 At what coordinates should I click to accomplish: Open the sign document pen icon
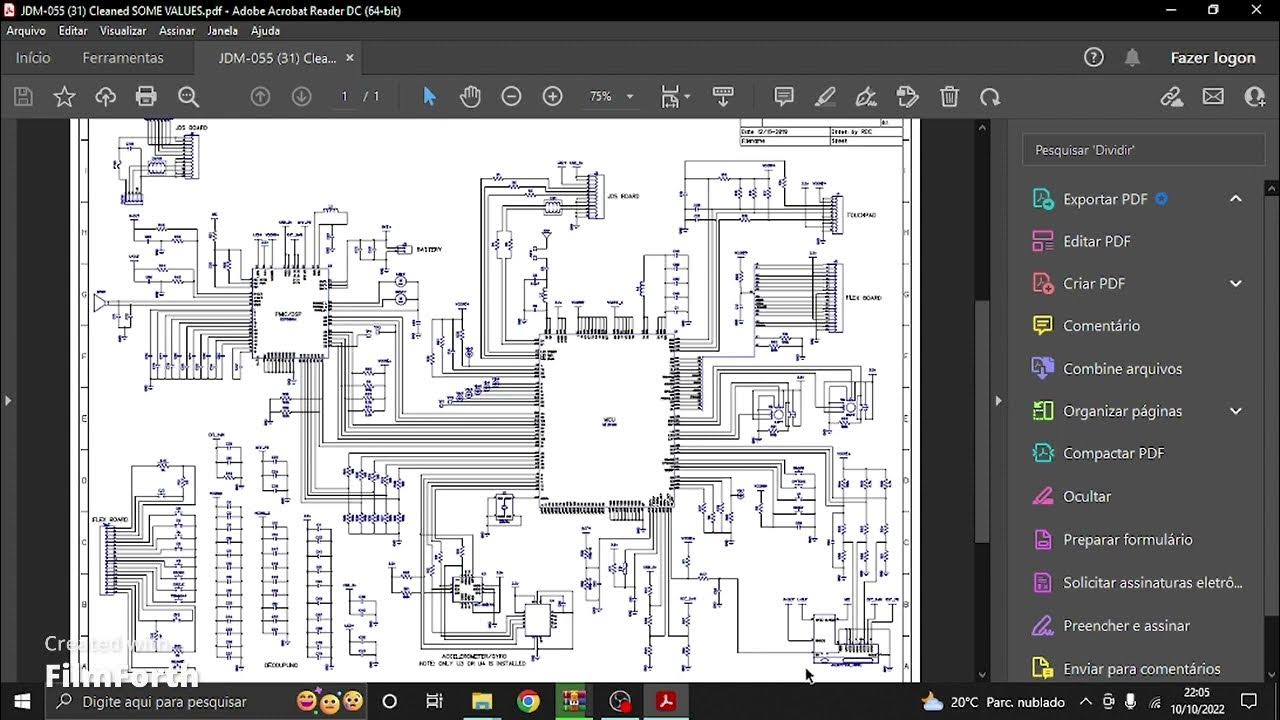[866, 97]
